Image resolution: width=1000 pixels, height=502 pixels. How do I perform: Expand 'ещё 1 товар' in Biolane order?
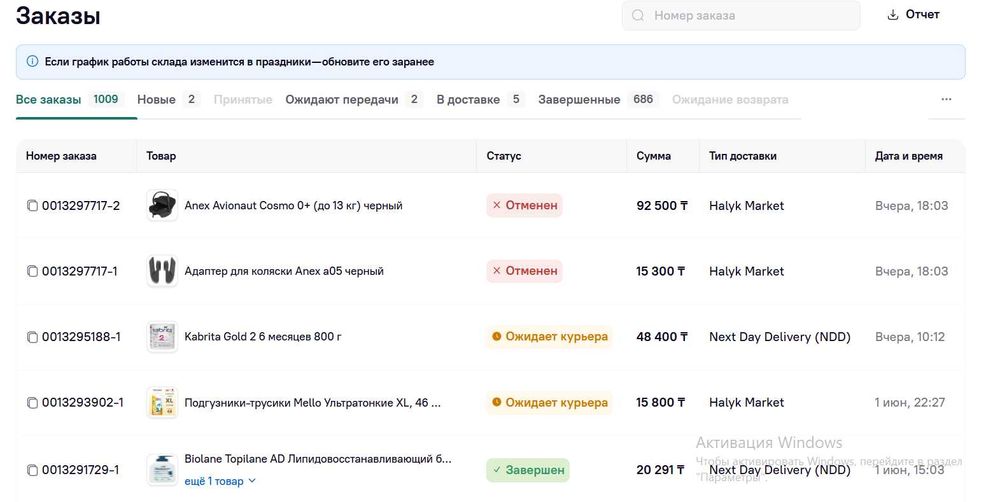click(220, 481)
